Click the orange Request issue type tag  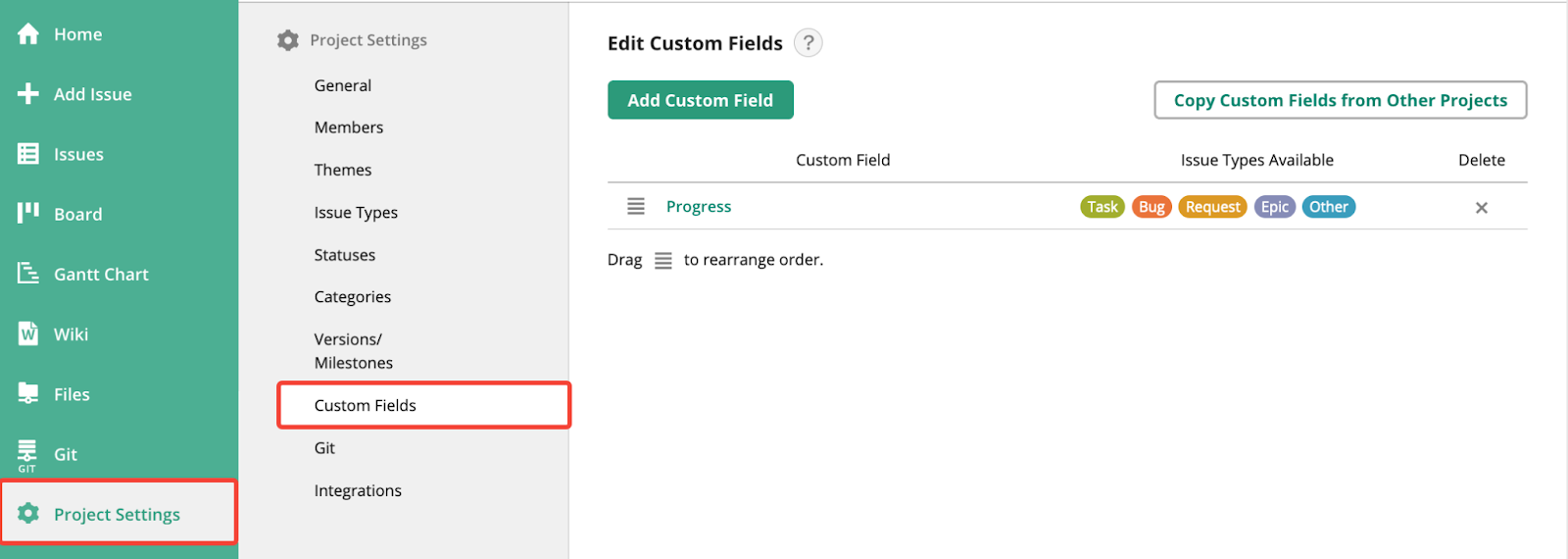coord(1212,207)
